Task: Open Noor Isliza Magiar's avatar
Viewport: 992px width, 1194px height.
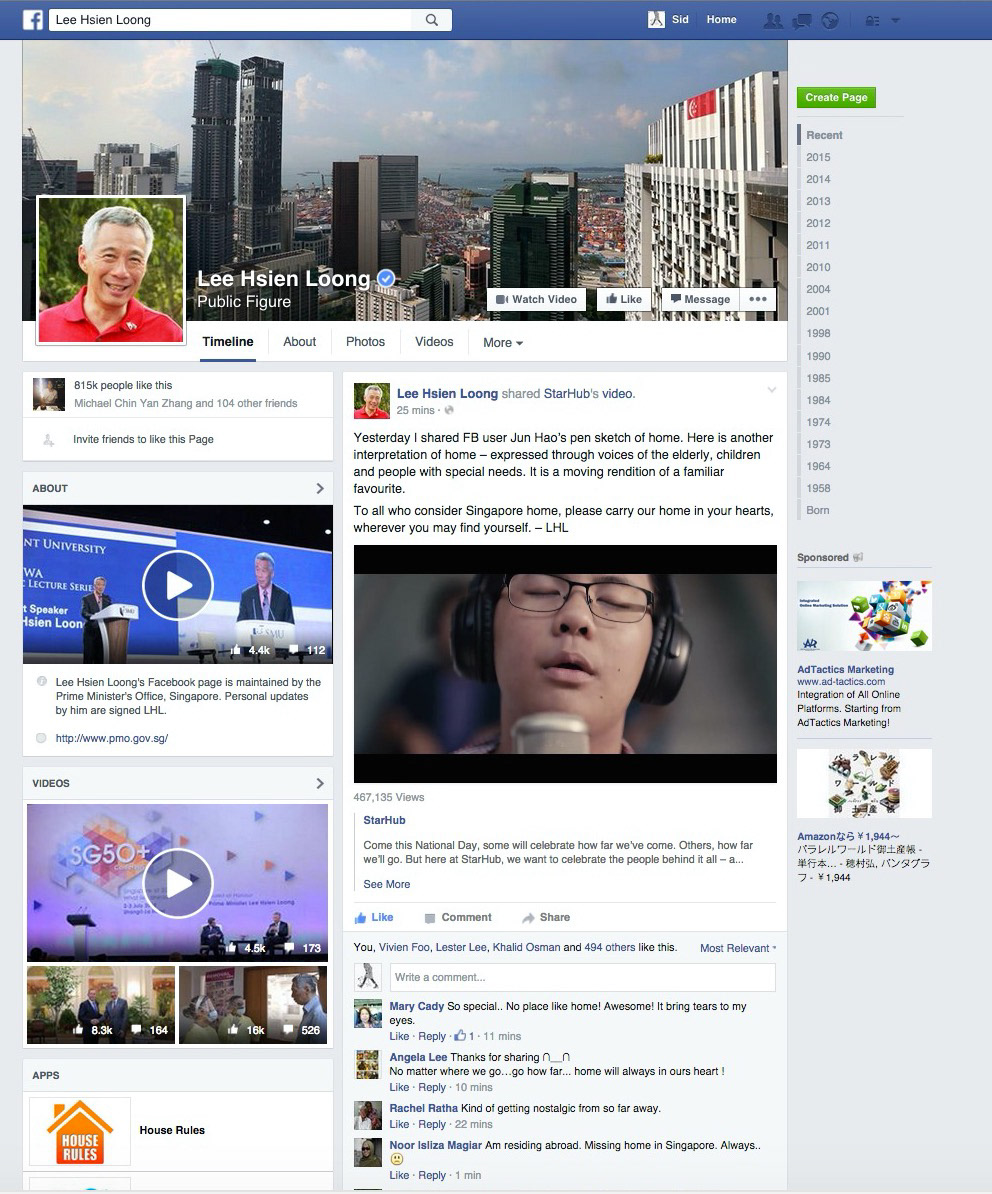Action: point(368,1153)
